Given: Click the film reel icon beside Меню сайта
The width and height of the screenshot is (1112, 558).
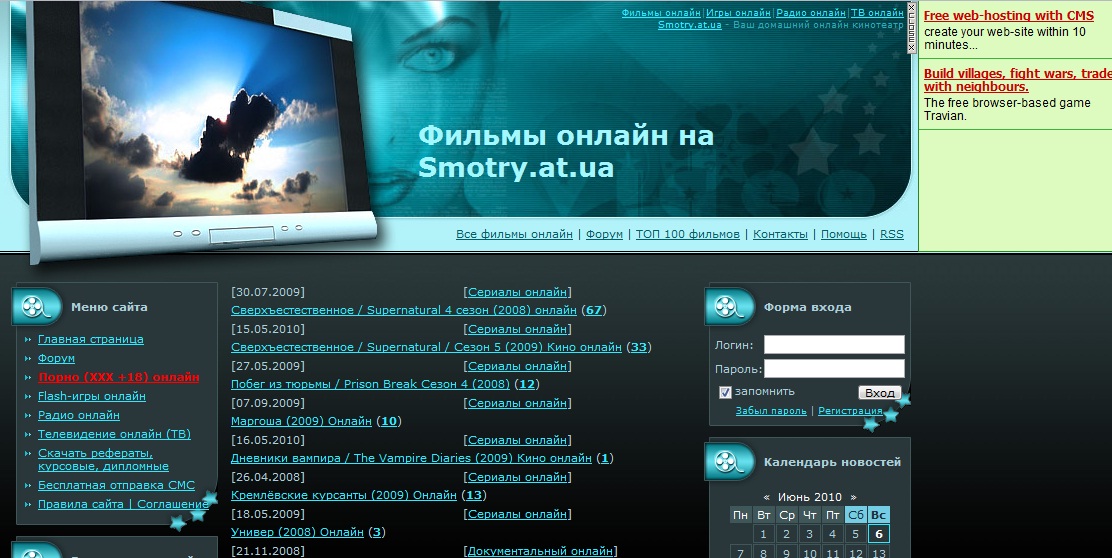Looking at the screenshot, I should [x=36, y=306].
